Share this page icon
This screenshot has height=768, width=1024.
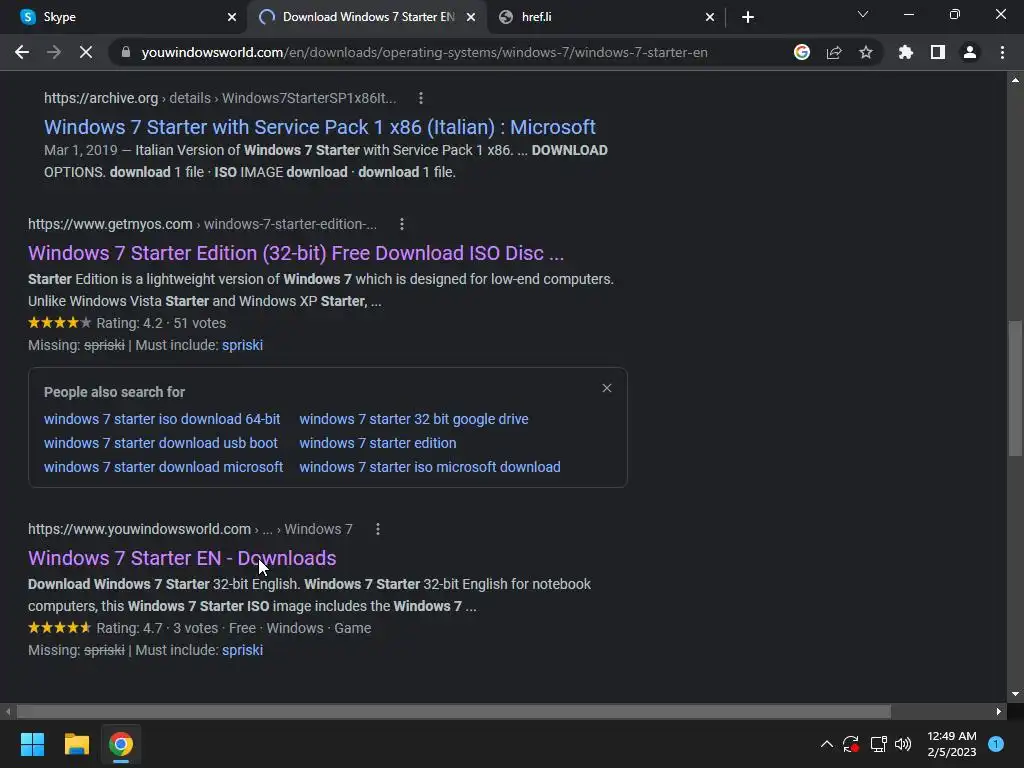click(x=834, y=52)
